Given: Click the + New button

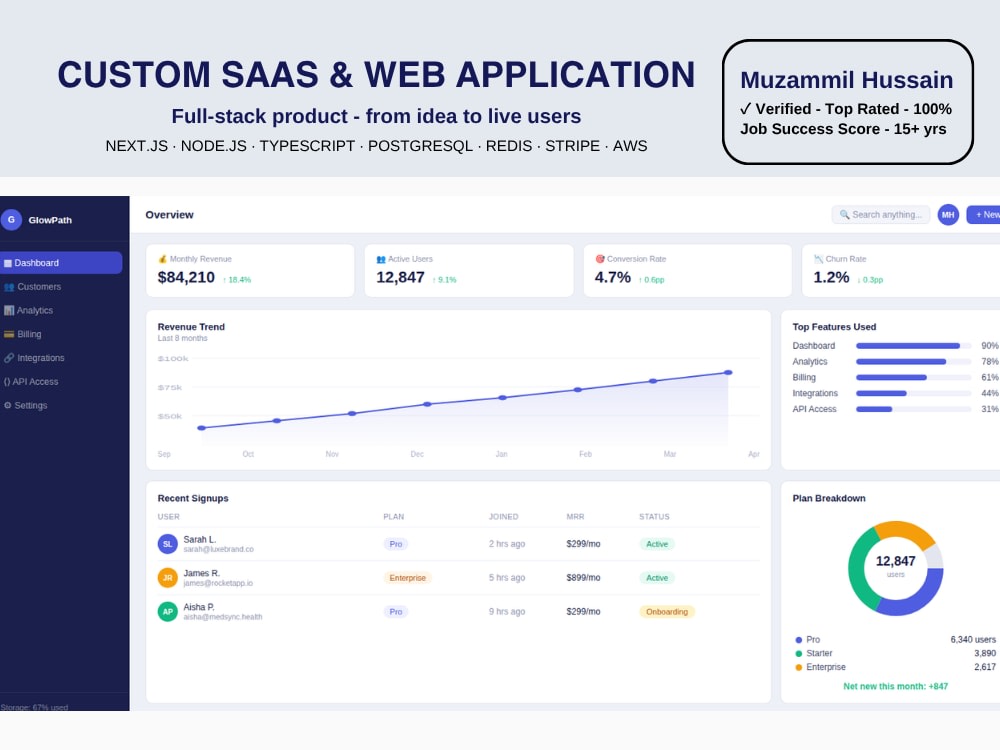Looking at the screenshot, I should click(x=983, y=215).
